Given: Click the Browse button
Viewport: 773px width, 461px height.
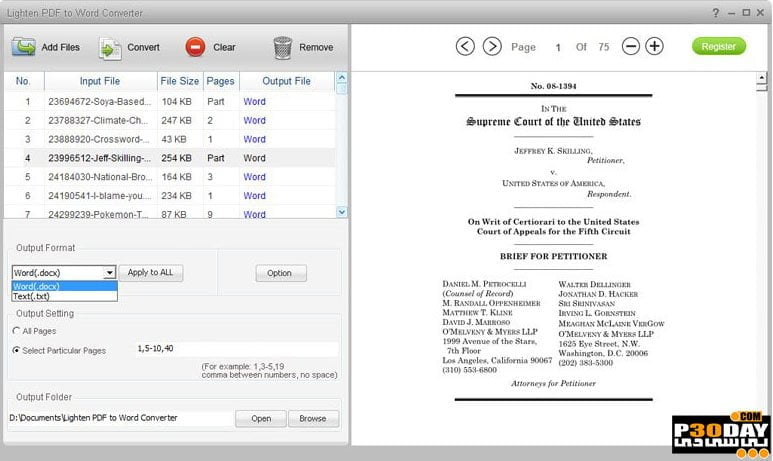Looking at the screenshot, I should (x=313, y=418).
